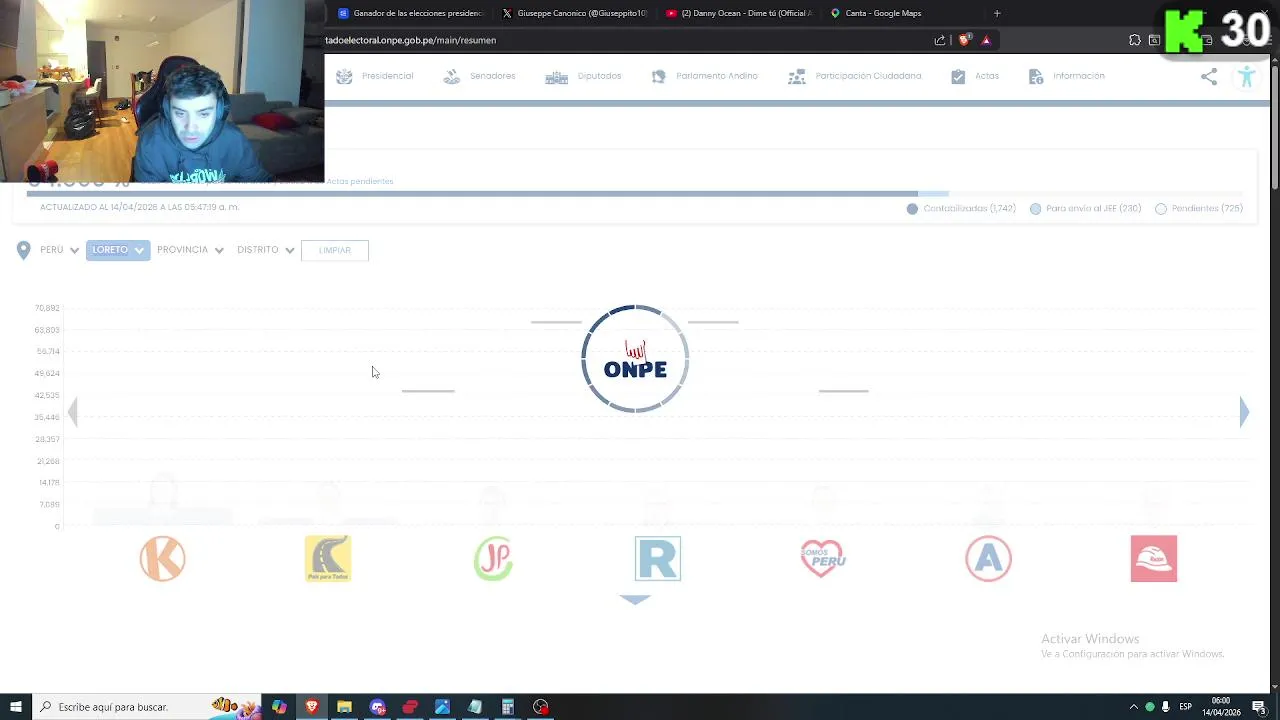The width and height of the screenshot is (1280, 720).
Task: Select the blue R party logo
Action: click(x=658, y=558)
